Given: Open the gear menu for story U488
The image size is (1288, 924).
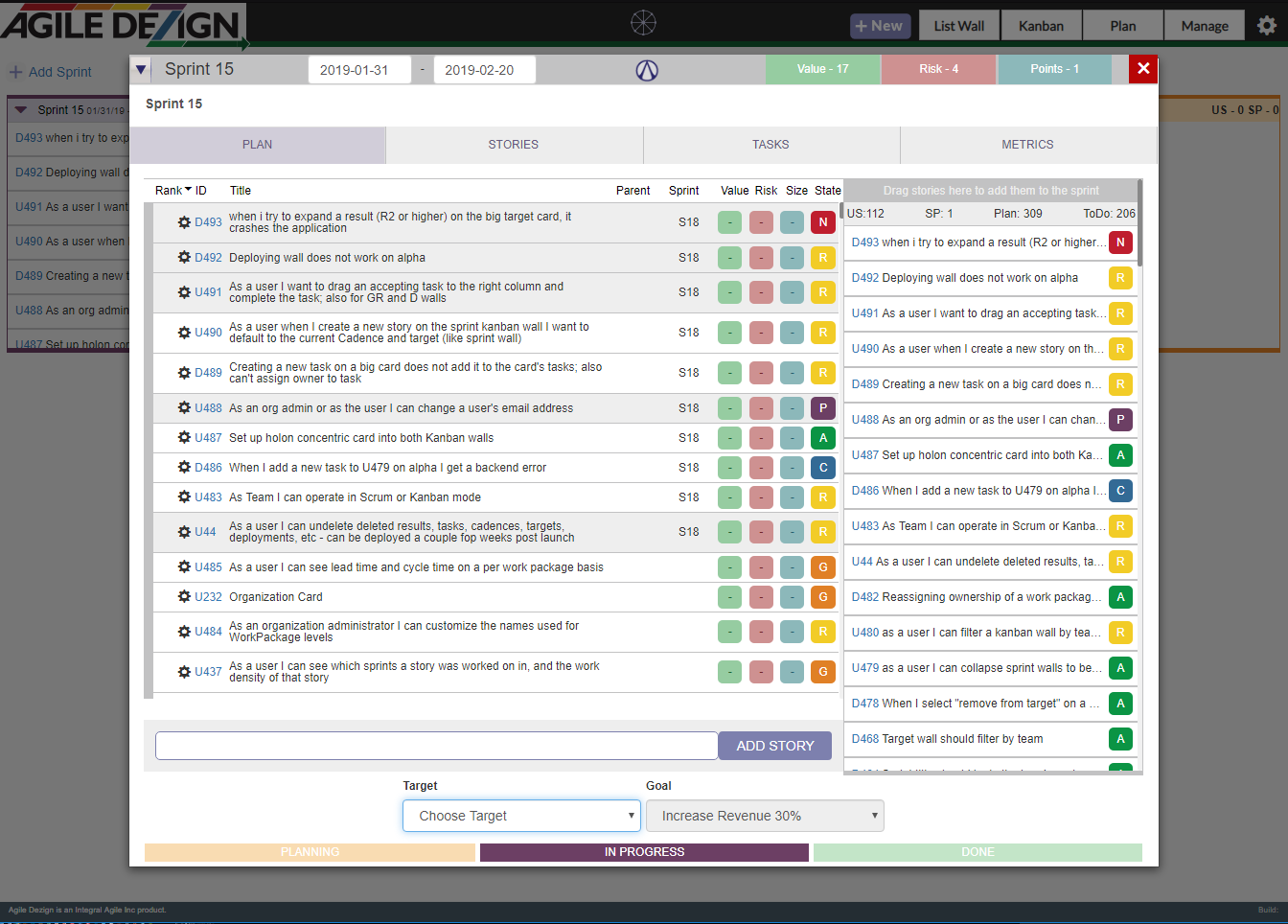Looking at the screenshot, I should tap(184, 408).
